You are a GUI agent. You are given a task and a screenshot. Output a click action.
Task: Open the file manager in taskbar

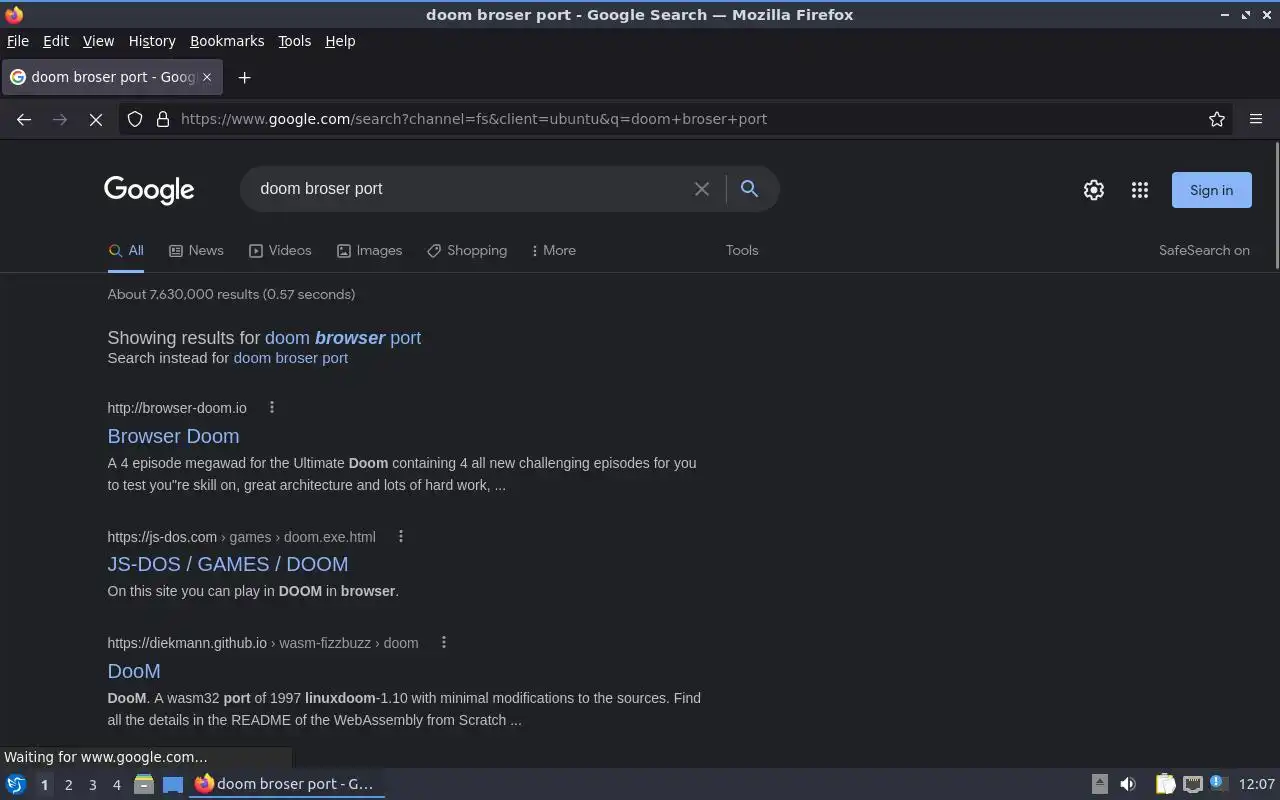point(144,784)
